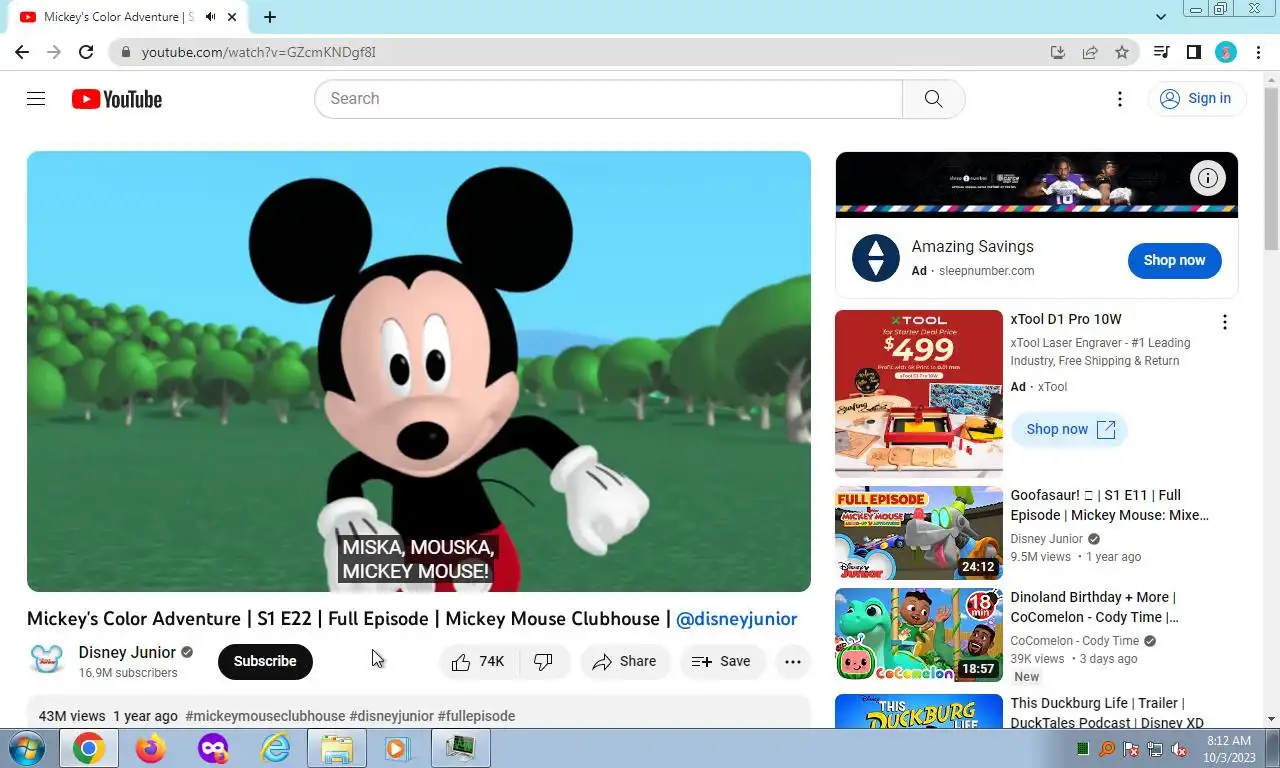1280x768 pixels.
Task: Click the YouTube search magnifier button
Action: coord(933,99)
